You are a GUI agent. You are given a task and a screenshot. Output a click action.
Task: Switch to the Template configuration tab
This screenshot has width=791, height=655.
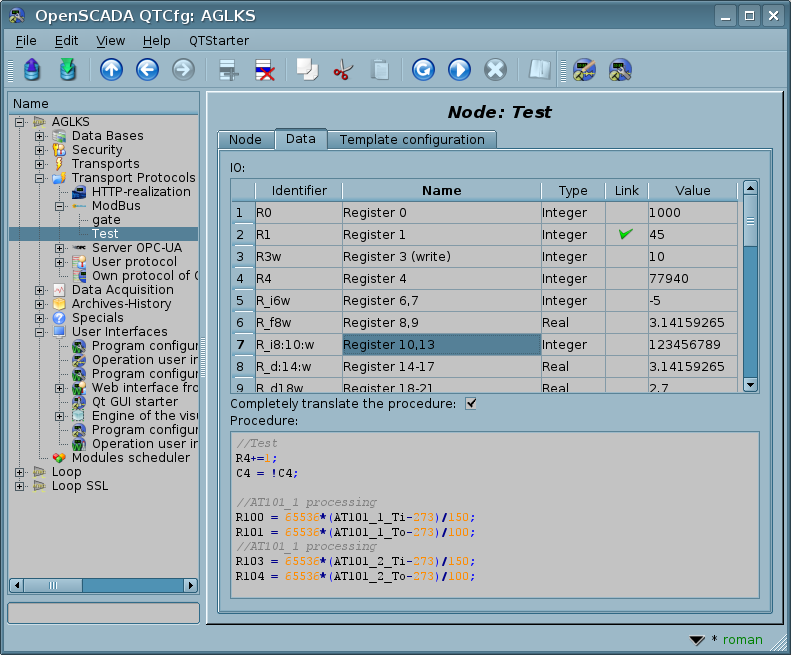pos(411,140)
